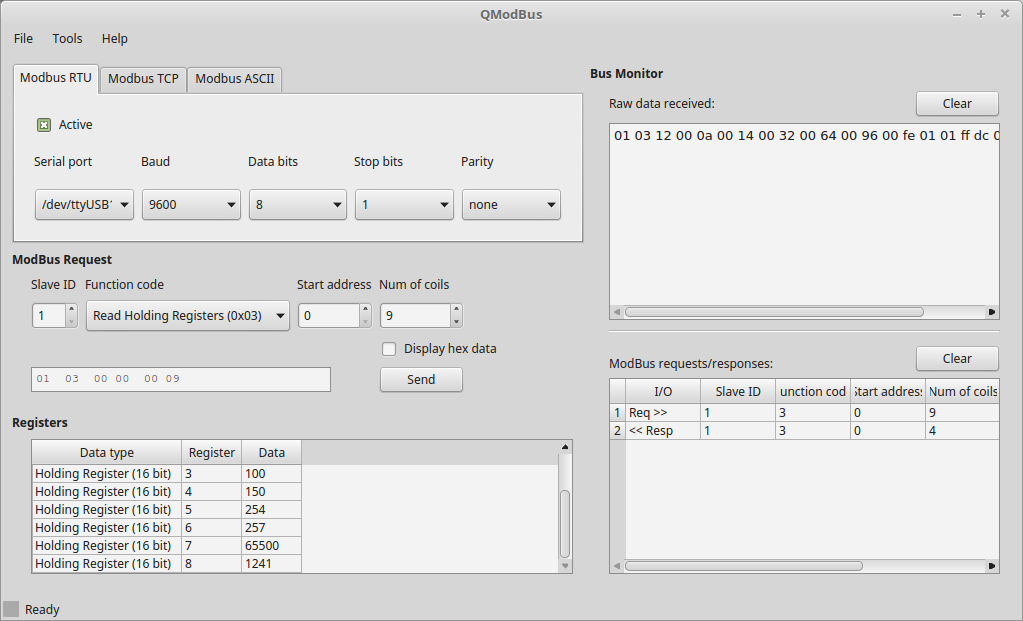This screenshot has width=1023, height=621.
Task: Minimize the QModBus window
Action: tap(957, 14)
